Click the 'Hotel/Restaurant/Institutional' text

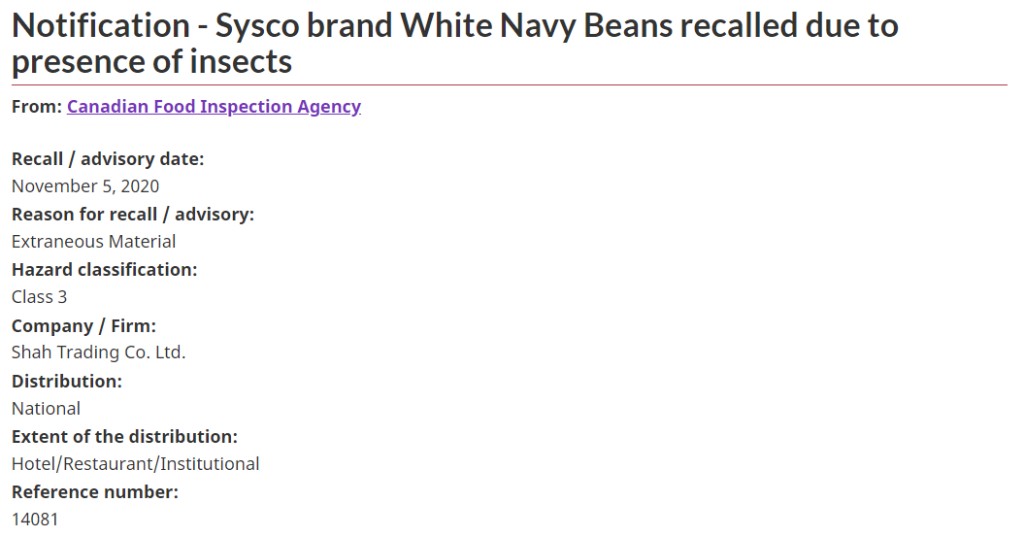click(135, 464)
